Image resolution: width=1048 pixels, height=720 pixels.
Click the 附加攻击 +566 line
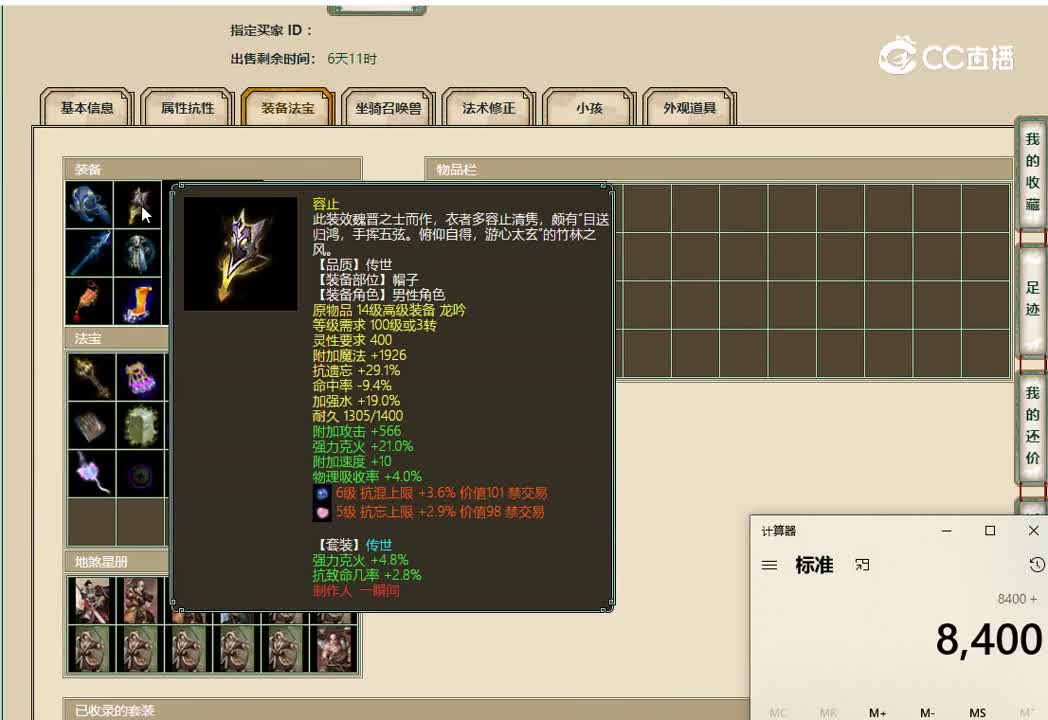356,431
